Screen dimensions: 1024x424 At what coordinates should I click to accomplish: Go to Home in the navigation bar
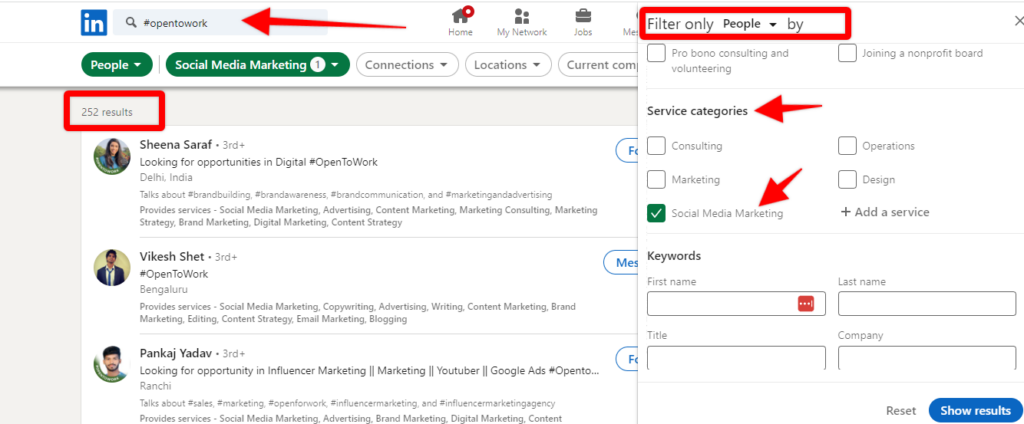coord(460,22)
